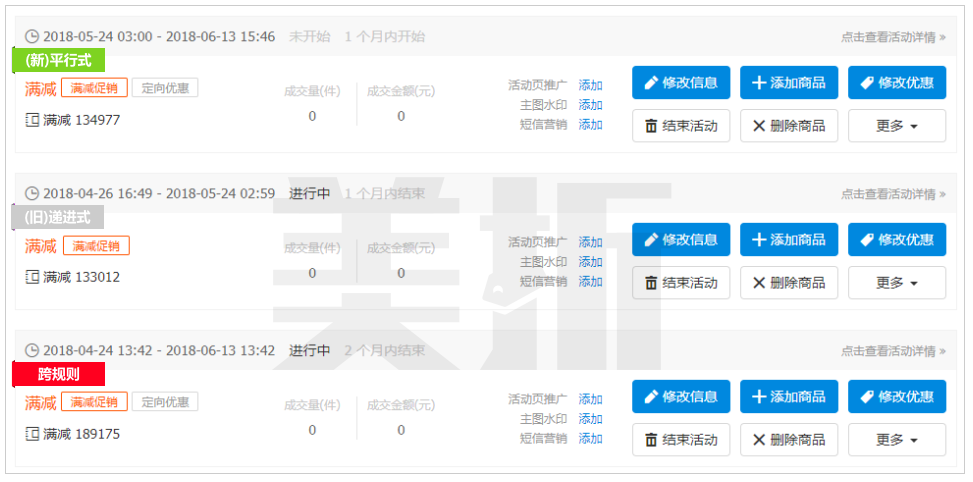Screen dimensions: 973x482
Task: Click the red 跨规则 label
Action: (x=58, y=374)
